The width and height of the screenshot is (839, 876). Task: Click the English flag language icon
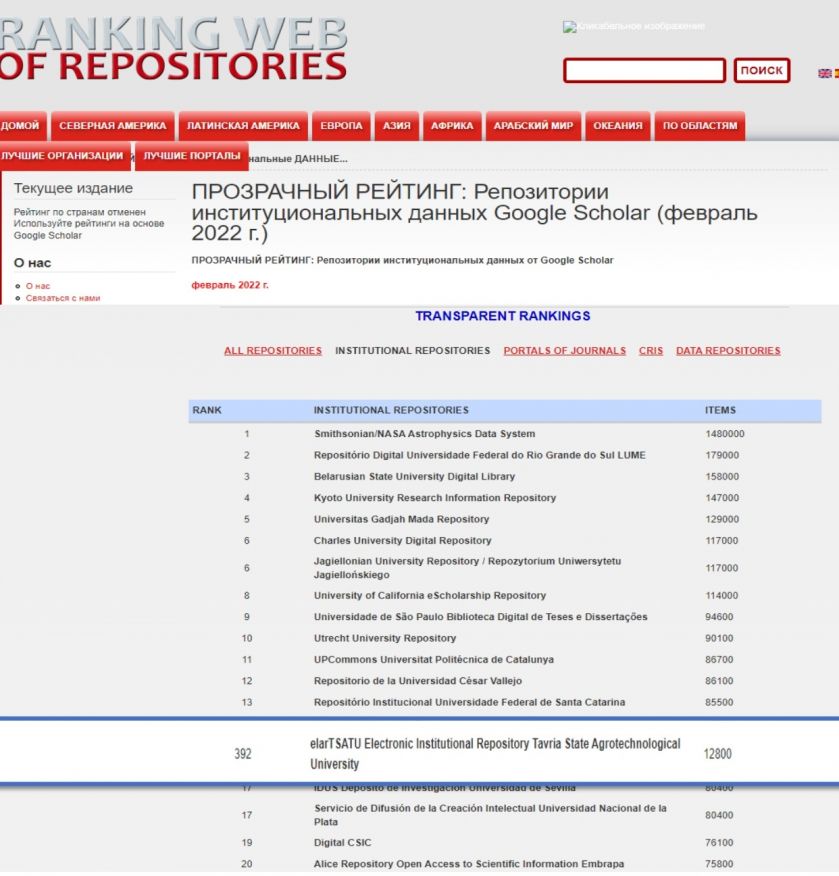[824, 73]
